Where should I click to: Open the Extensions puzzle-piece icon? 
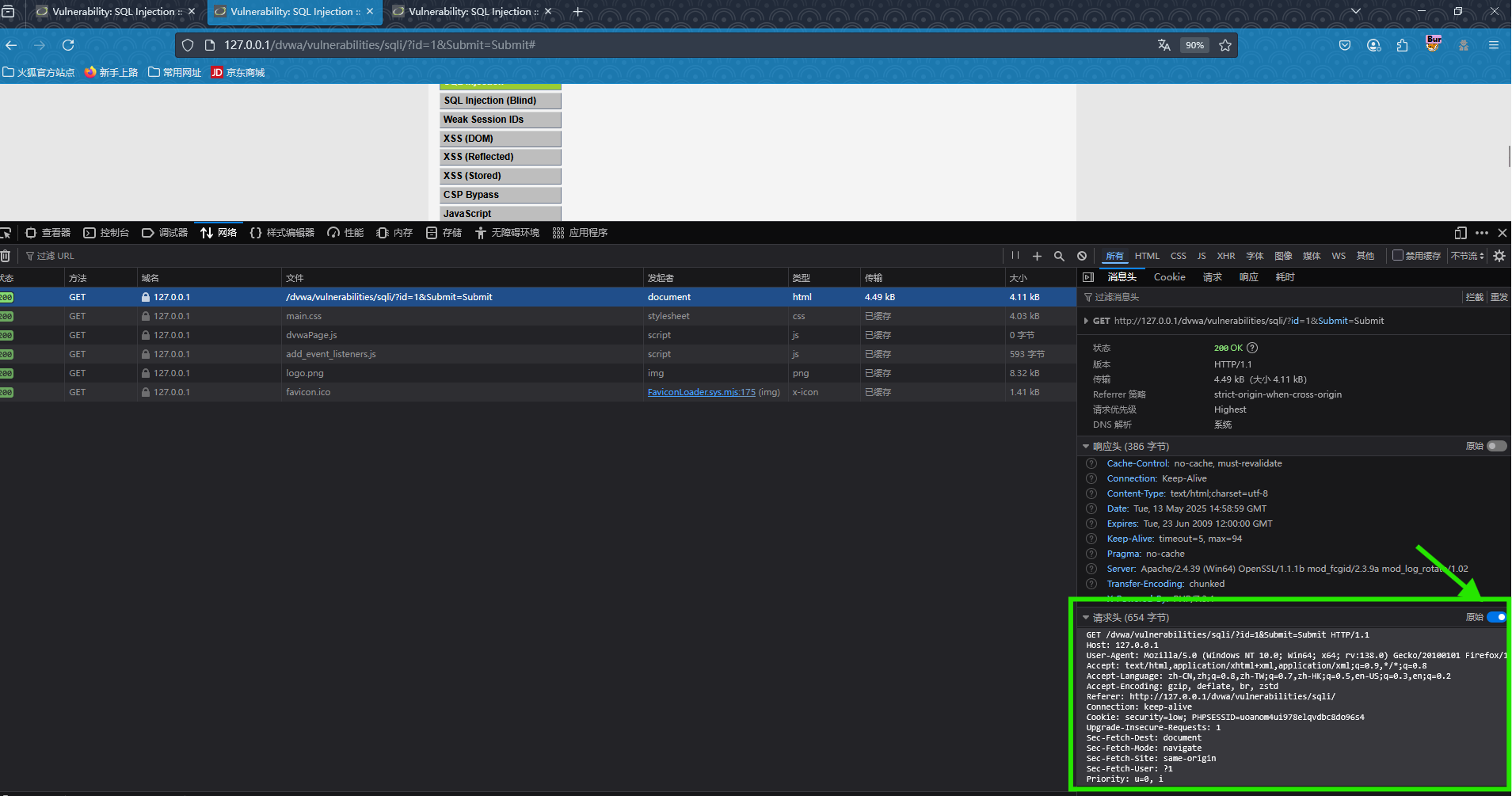coord(1403,45)
